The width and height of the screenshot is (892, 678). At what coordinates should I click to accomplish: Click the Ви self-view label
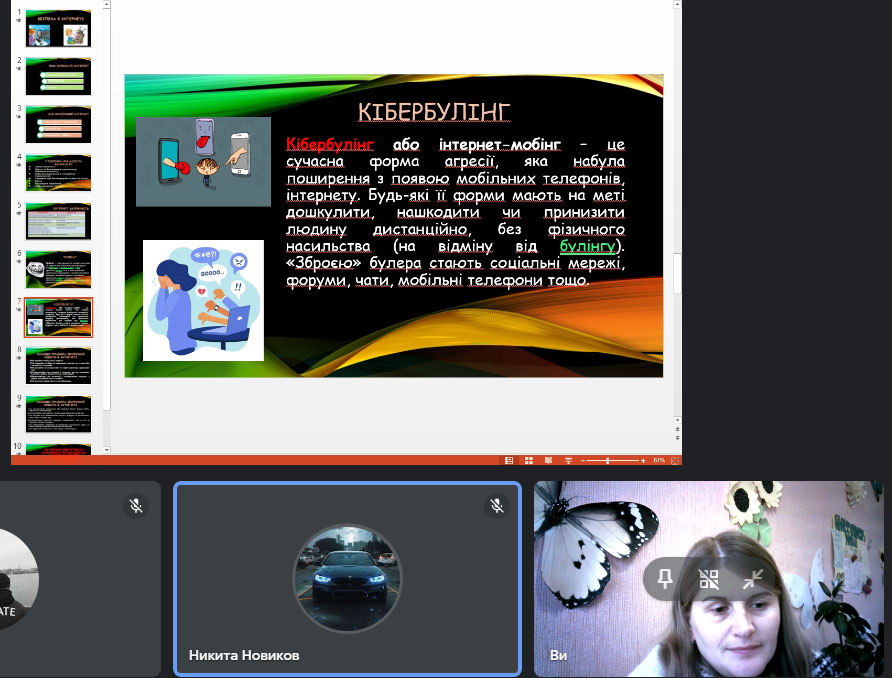(x=558, y=655)
